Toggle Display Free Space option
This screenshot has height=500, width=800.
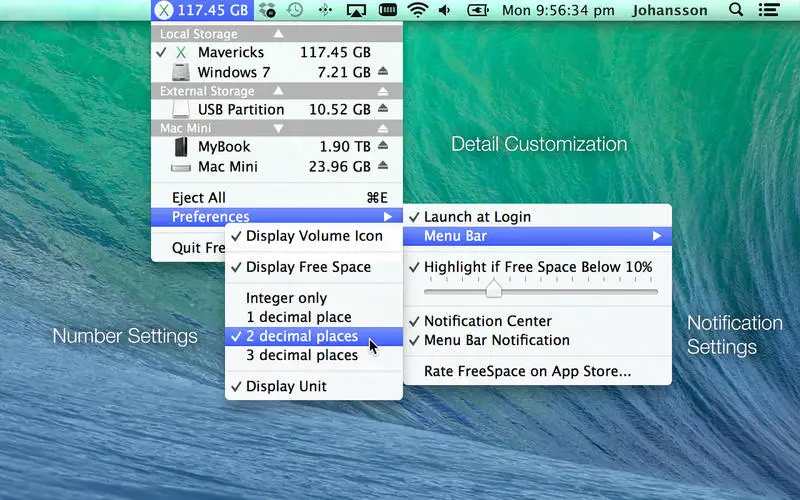click(314, 267)
